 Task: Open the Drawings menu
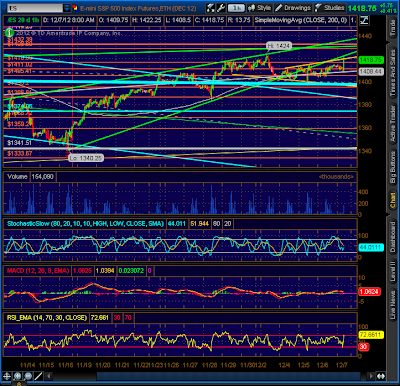click(293, 8)
